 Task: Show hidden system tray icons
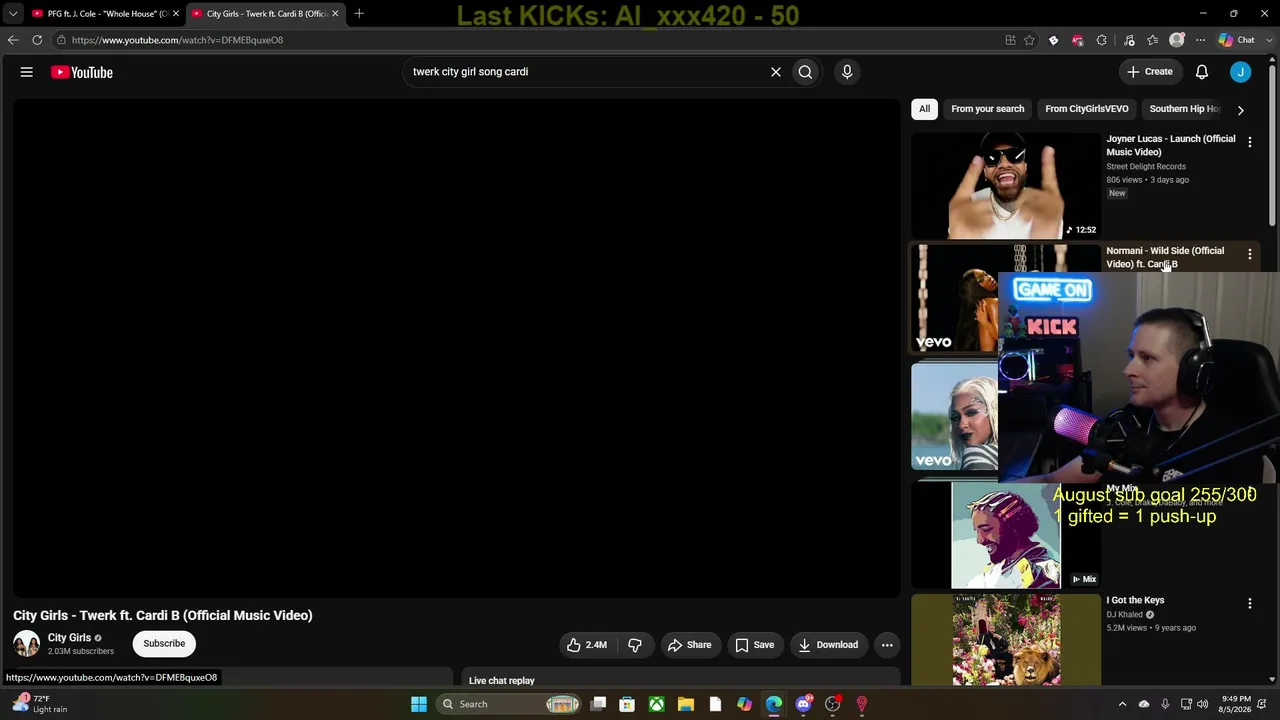1122,704
